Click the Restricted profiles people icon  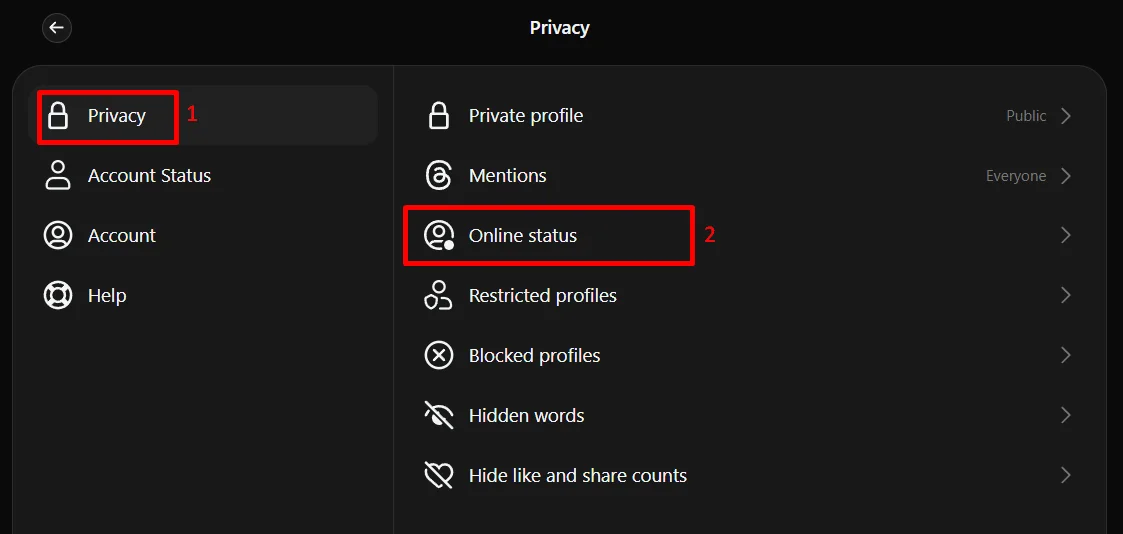pos(438,296)
